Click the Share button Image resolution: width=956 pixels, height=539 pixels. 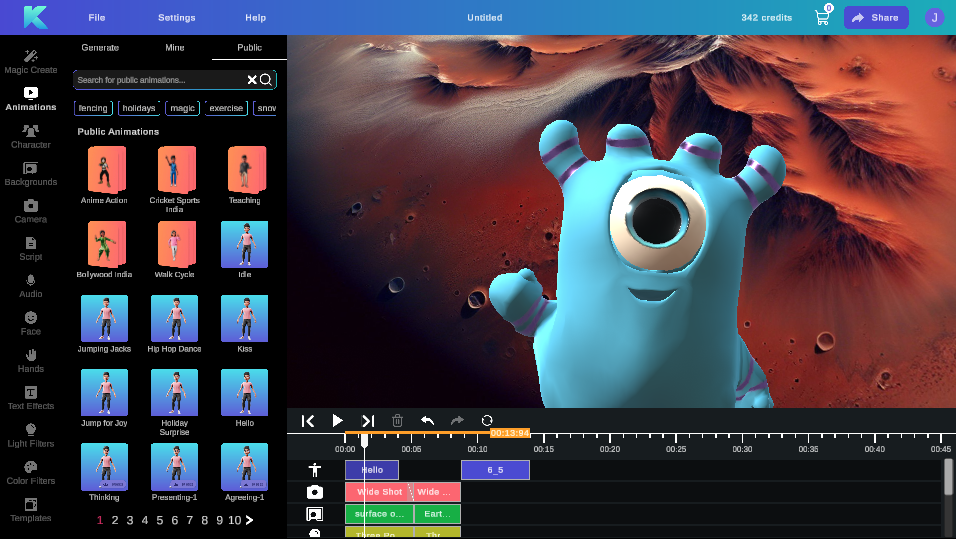tap(876, 18)
